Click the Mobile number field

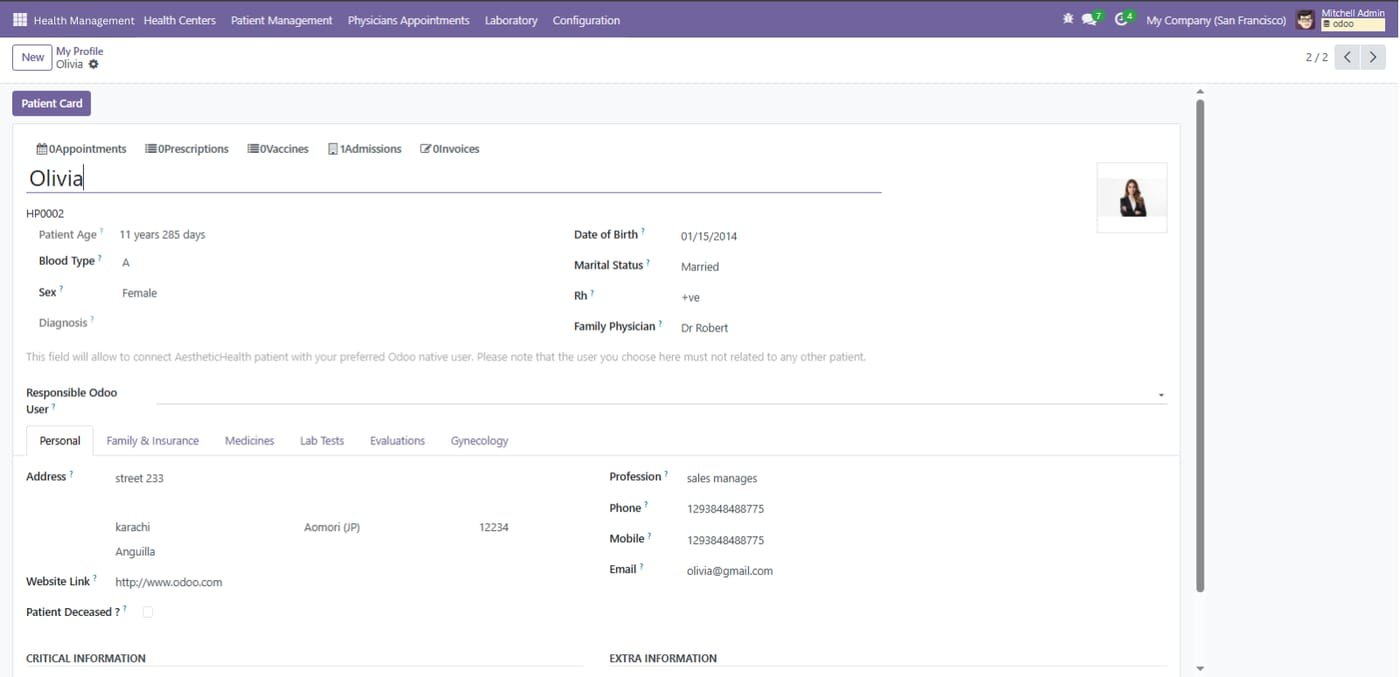726,540
